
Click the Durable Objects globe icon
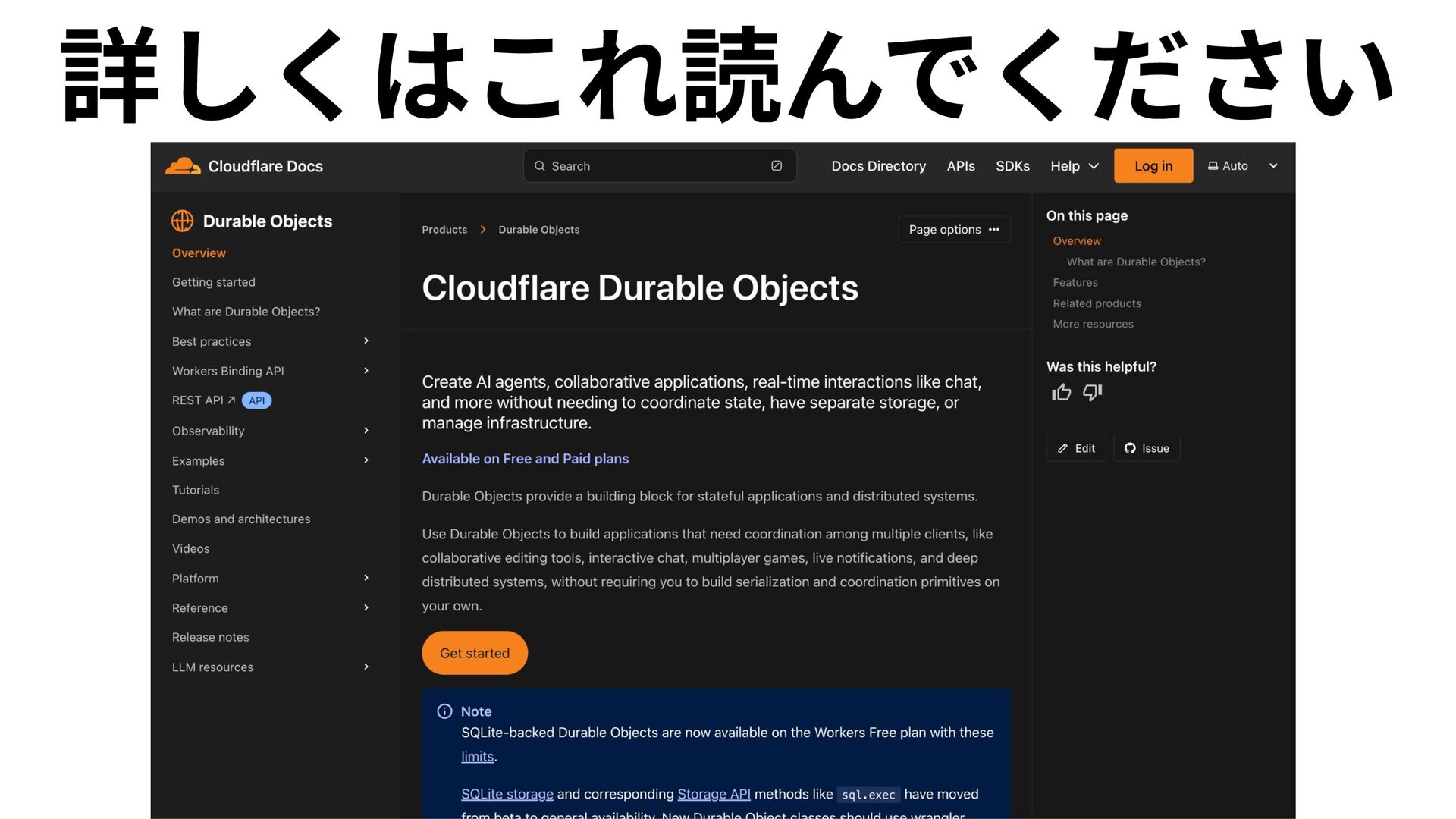[x=182, y=221]
